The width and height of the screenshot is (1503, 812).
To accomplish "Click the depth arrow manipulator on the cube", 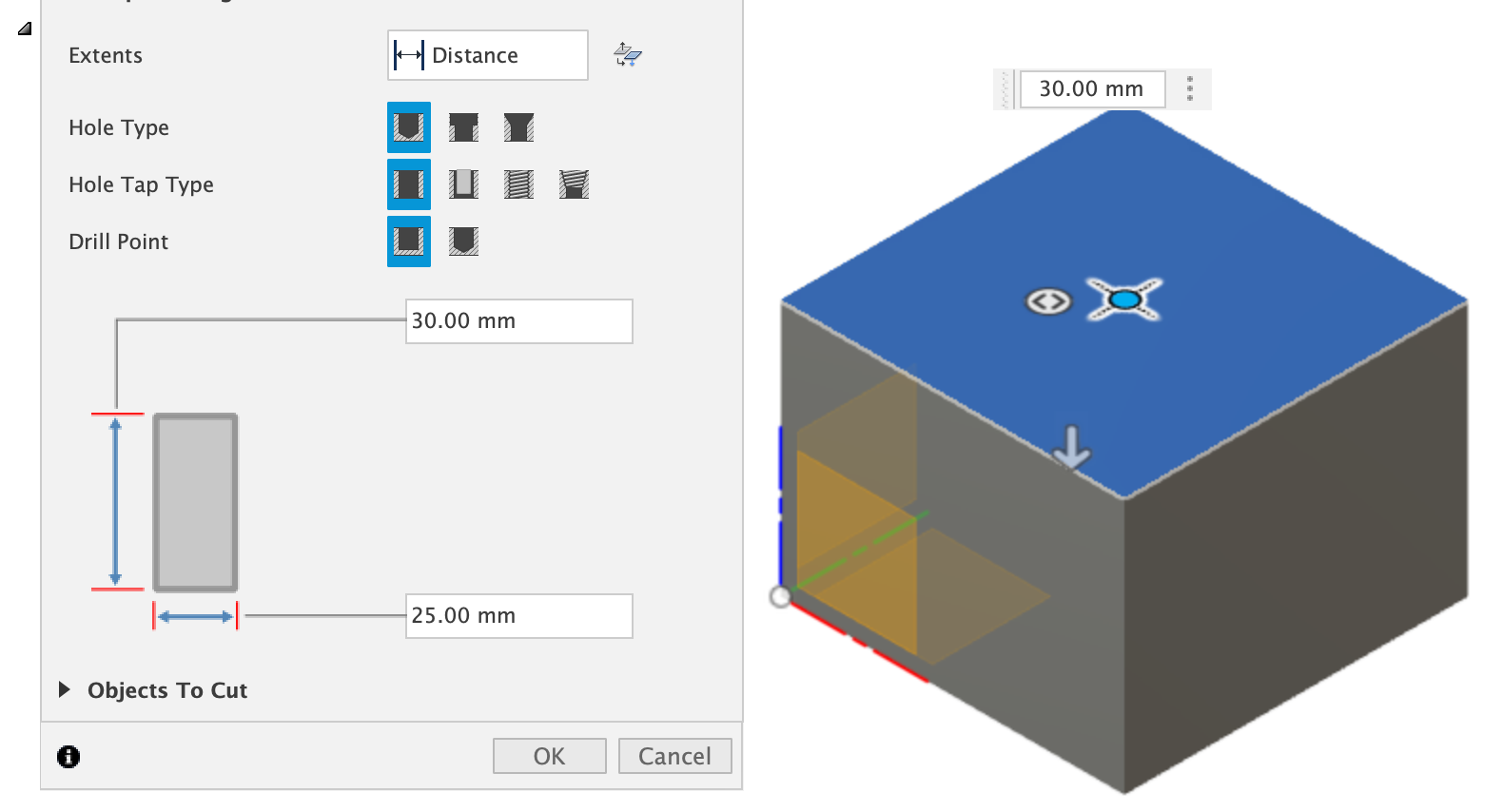I will tap(1072, 447).
